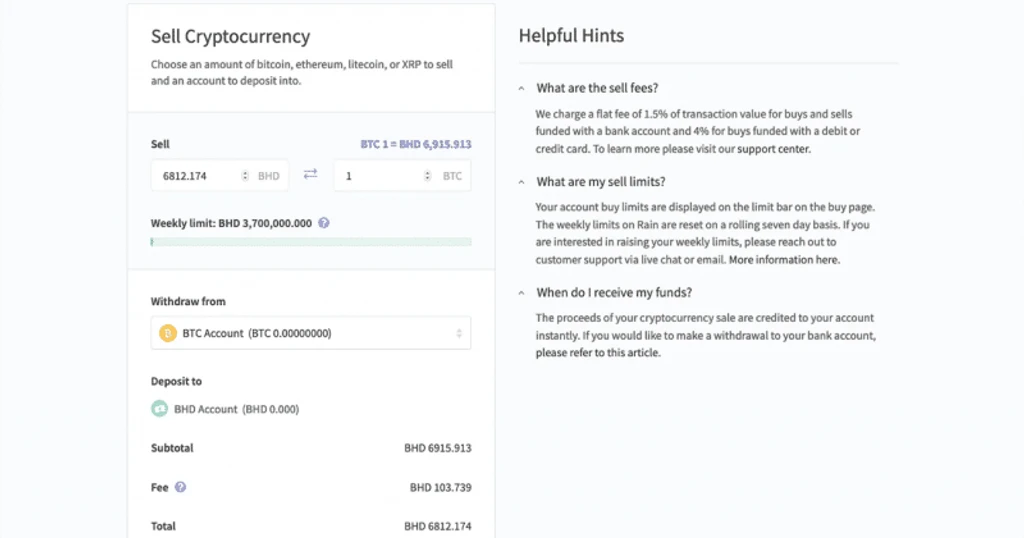This screenshot has height=538, width=1024.
Task: Click the BTC 1 = BHD 6,915.913 rate
Action: coord(415,144)
